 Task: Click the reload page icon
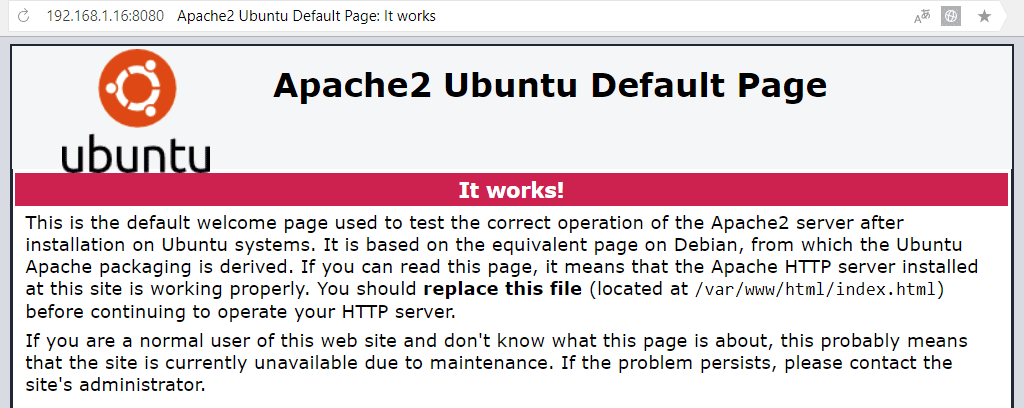pyautogui.click(x=22, y=16)
